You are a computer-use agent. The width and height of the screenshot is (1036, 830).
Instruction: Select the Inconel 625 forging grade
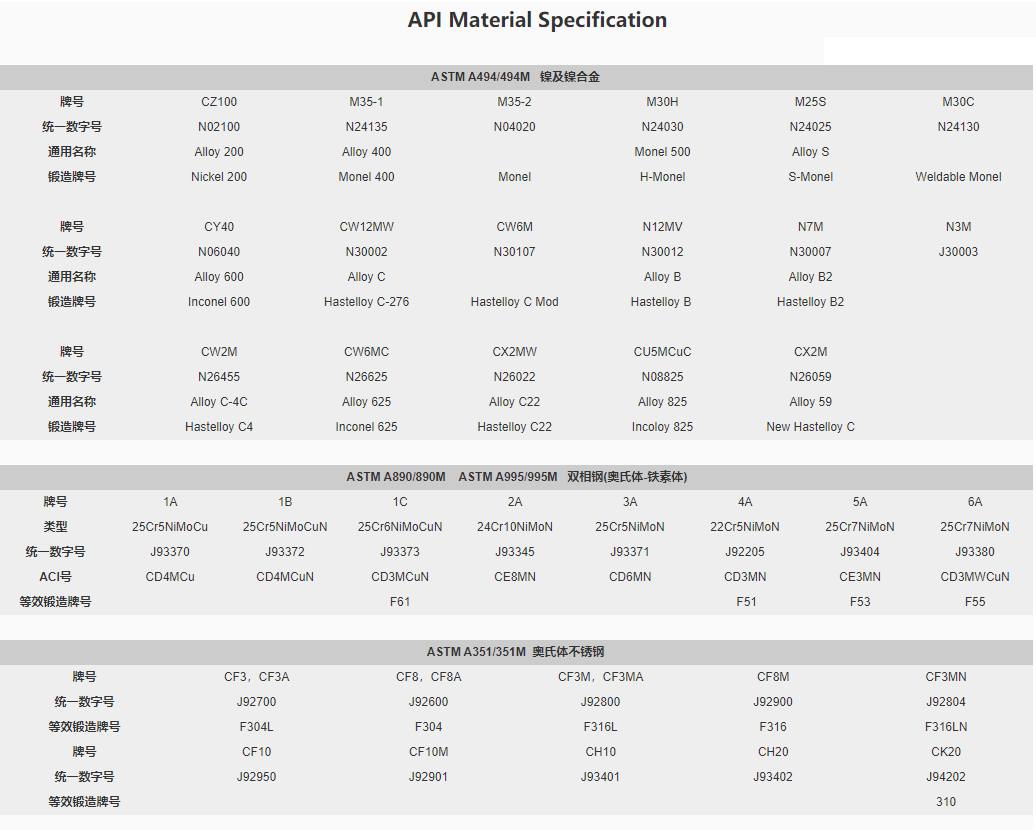pos(366,427)
